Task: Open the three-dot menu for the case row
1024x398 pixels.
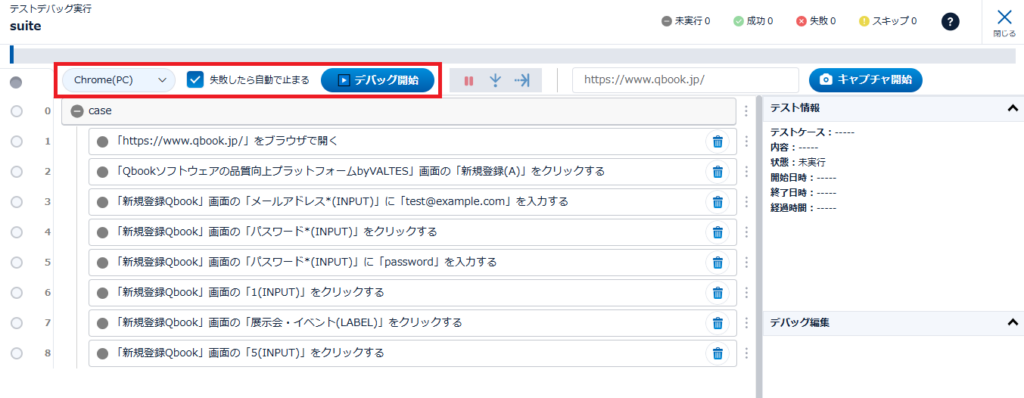Action: (x=746, y=111)
